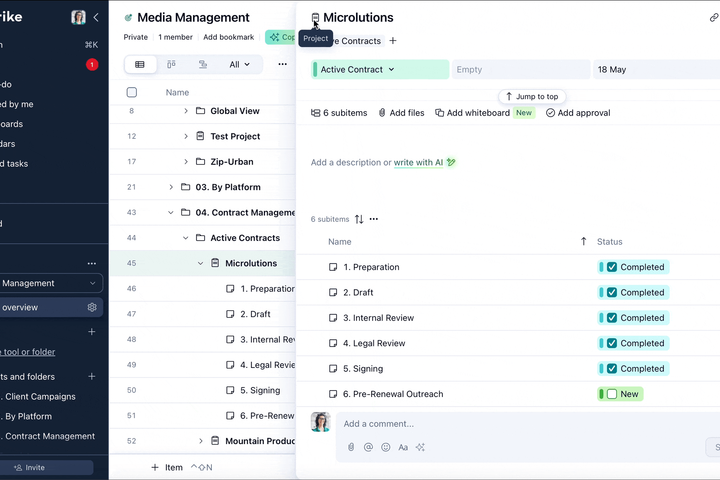Image resolution: width=720 pixels, height=480 pixels.
Task: Add new Item at table bottom
Action: (x=167, y=468)
